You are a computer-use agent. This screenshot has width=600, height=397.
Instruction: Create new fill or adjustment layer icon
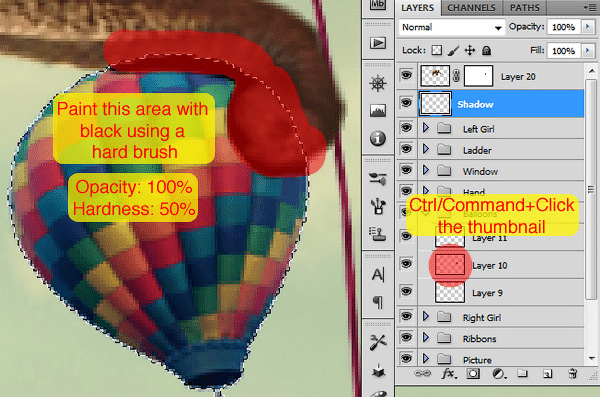click(x=498, y=373)
